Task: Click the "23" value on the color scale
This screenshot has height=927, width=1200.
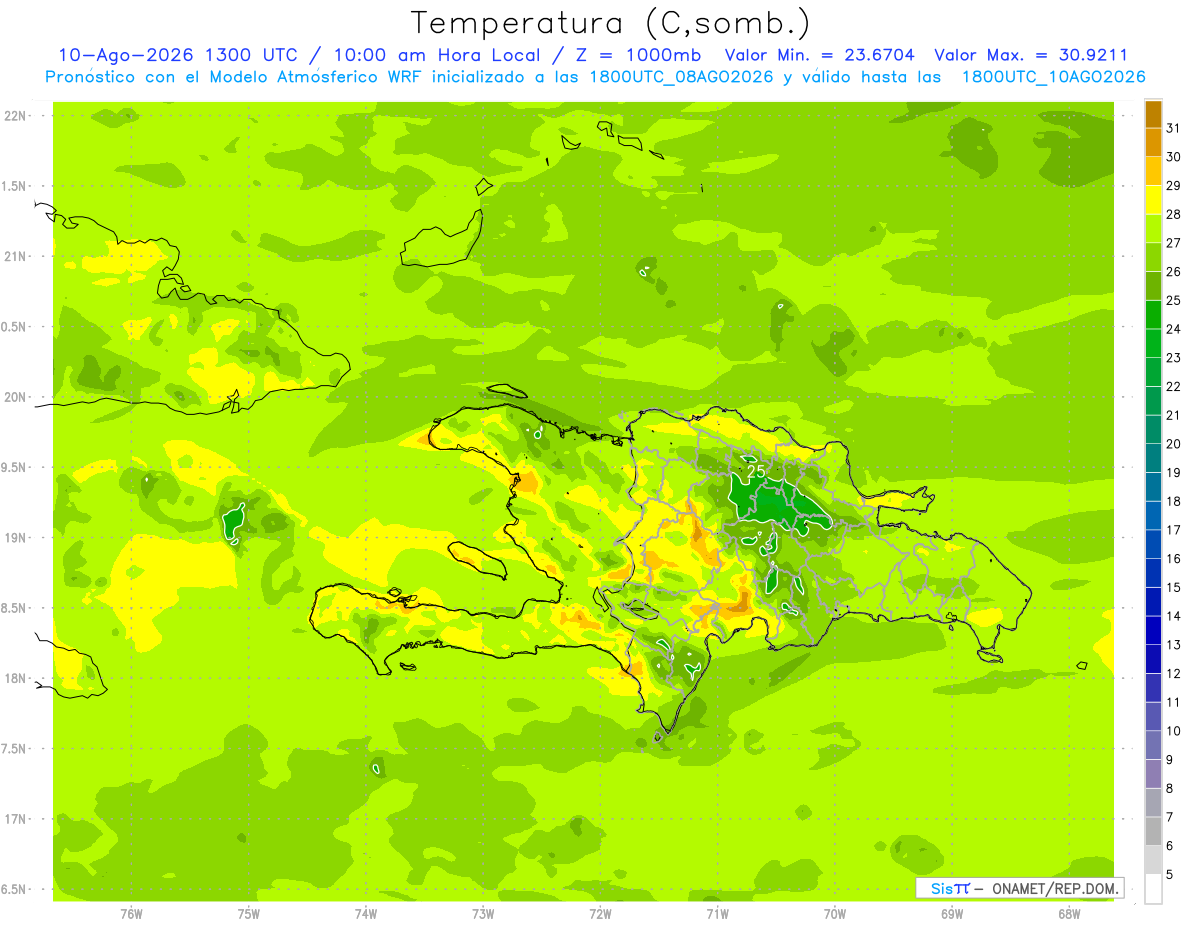Action: 1174,358
